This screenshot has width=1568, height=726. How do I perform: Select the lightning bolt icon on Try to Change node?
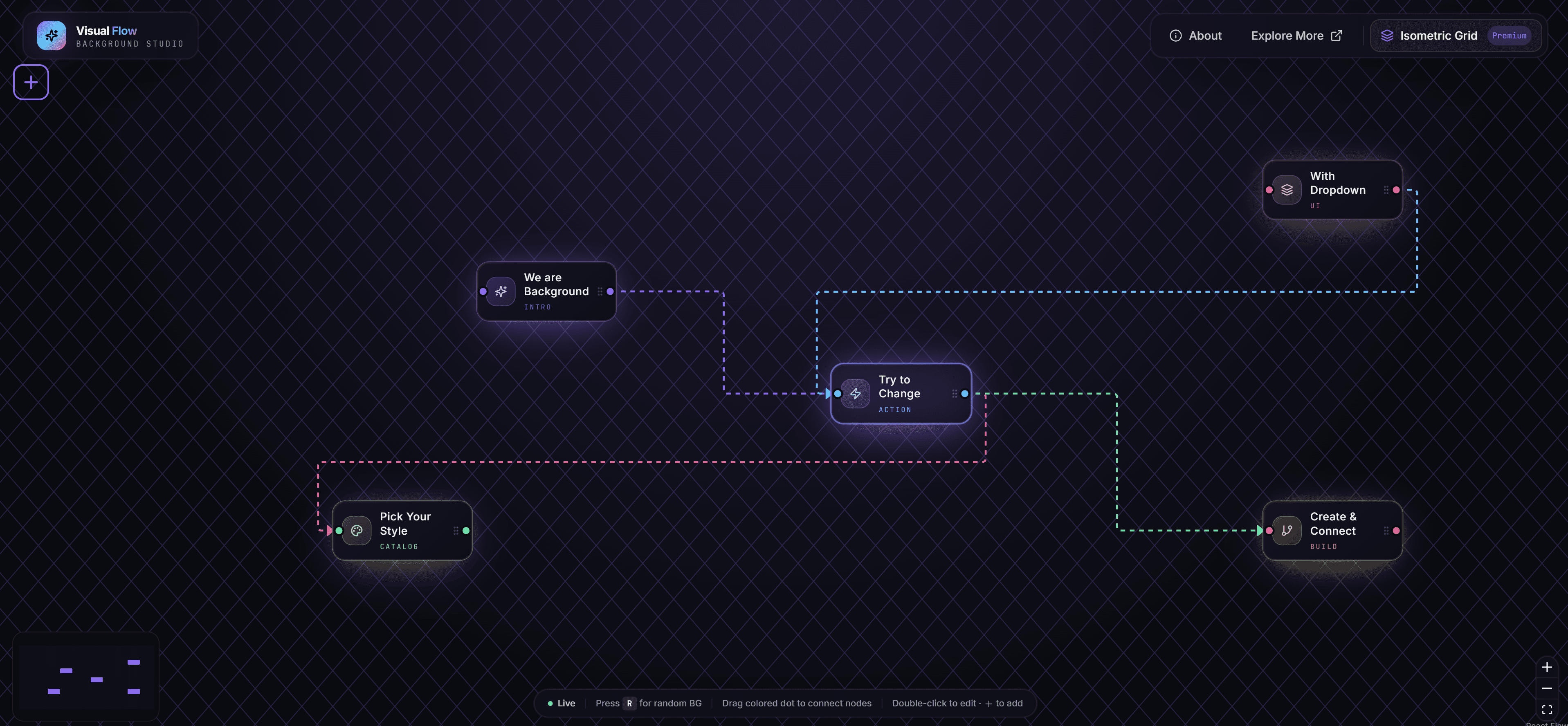(855, 394)
